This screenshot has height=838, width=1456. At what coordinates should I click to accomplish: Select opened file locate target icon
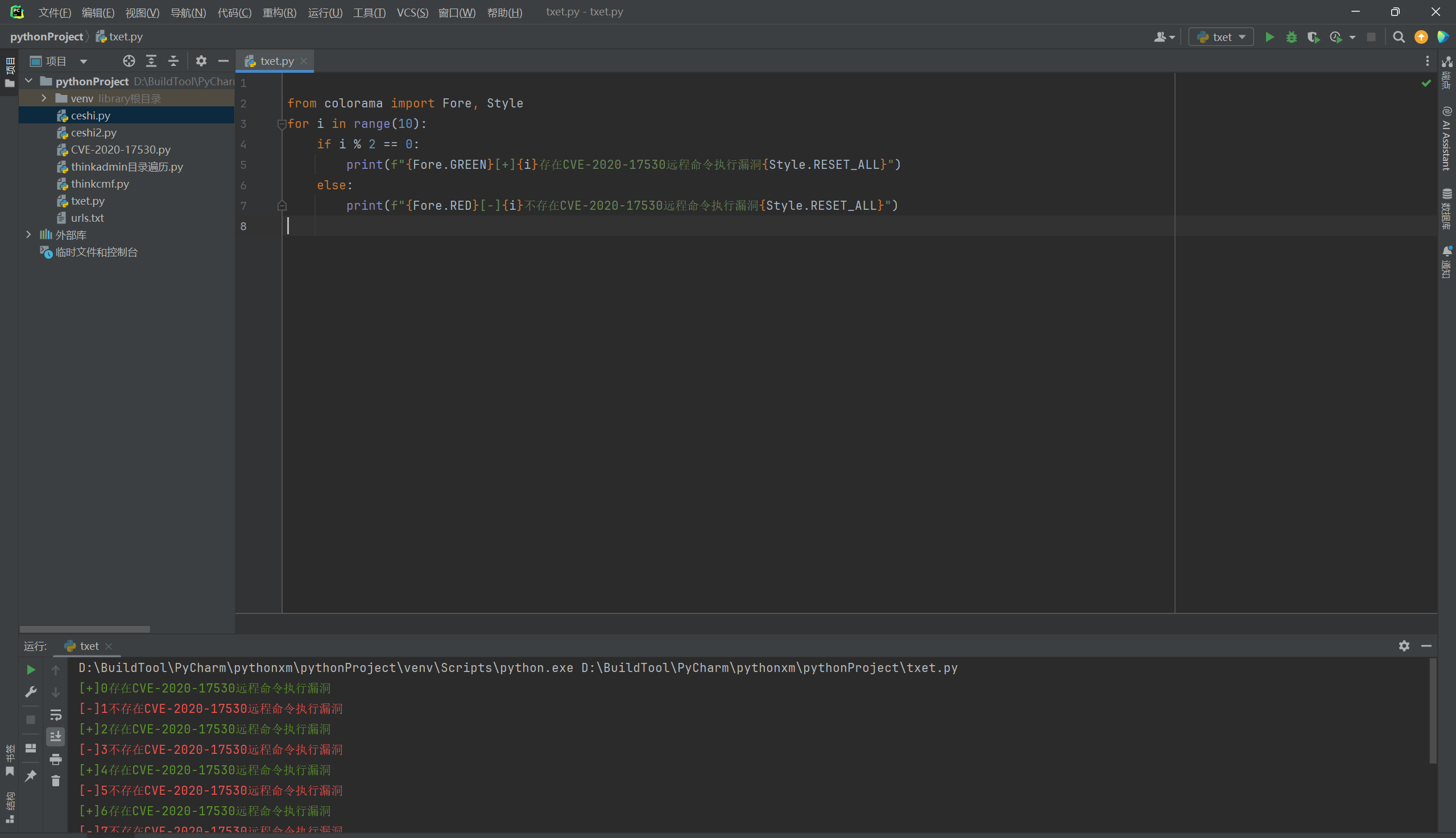coord(129,61)
